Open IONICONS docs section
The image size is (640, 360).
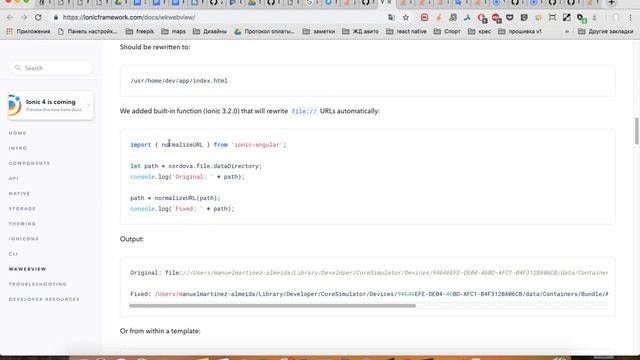click(x=24, y=239)
